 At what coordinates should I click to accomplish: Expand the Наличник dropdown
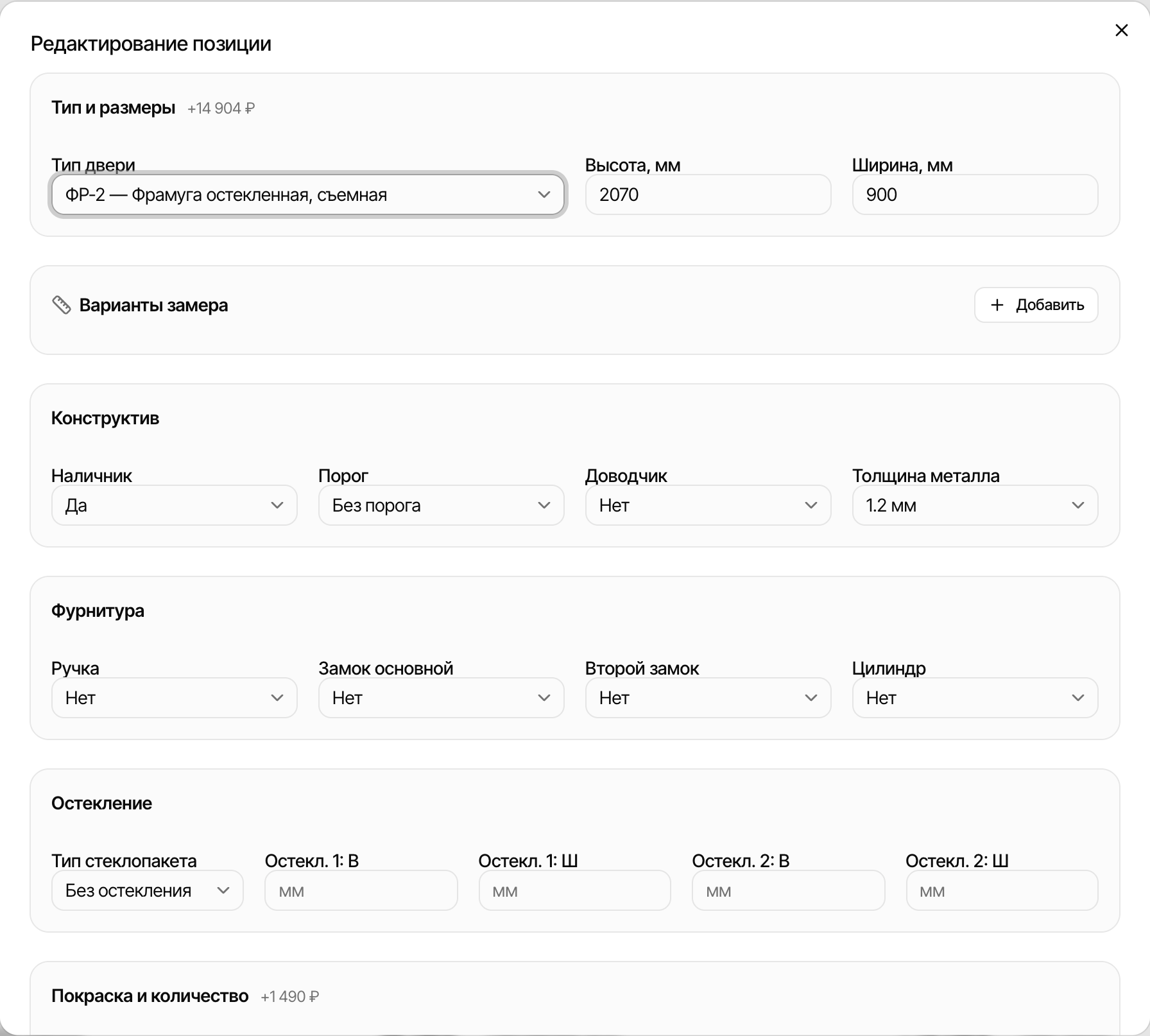click(x=175, y=505)
